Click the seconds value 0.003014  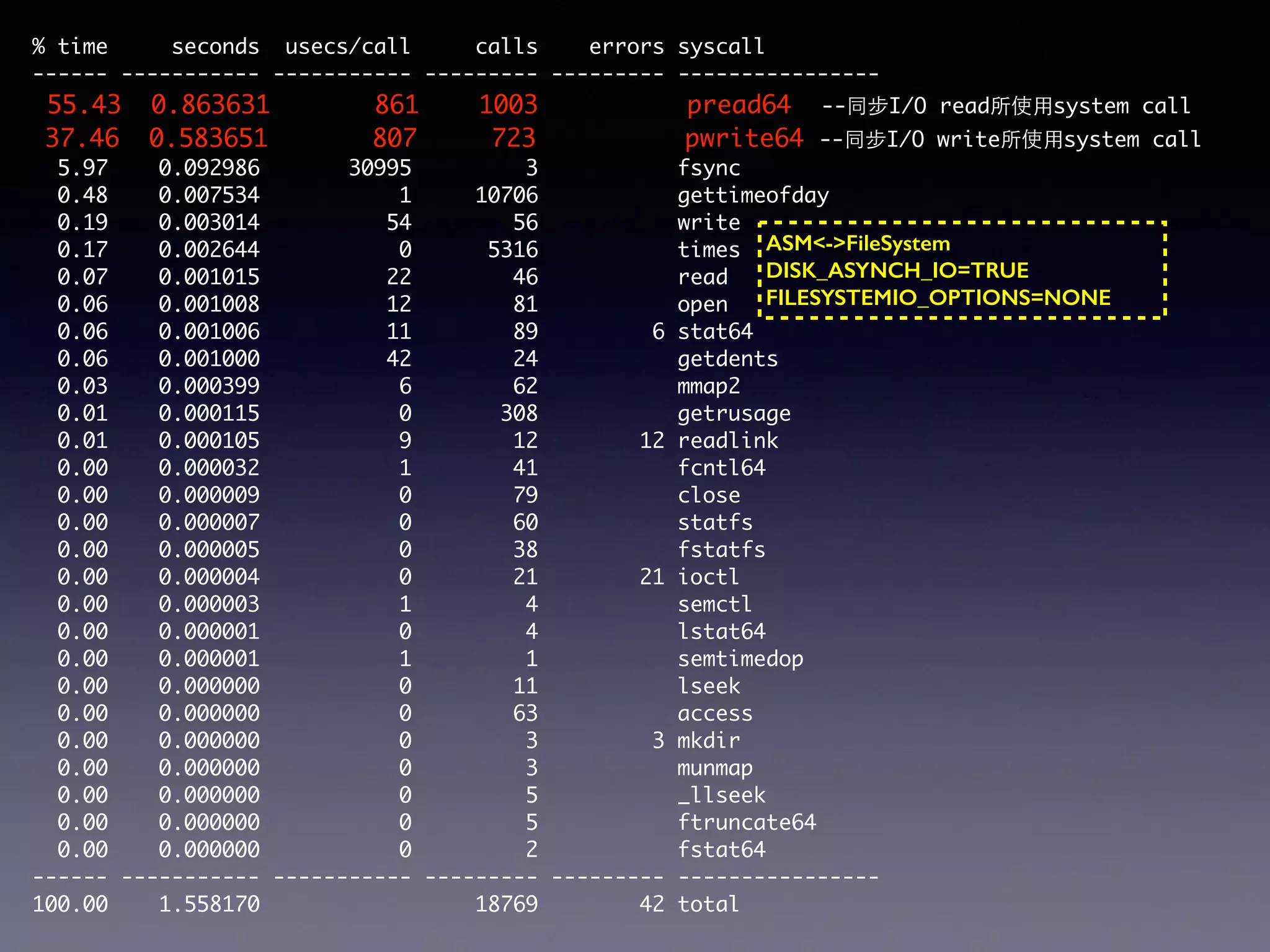(209, 223)
